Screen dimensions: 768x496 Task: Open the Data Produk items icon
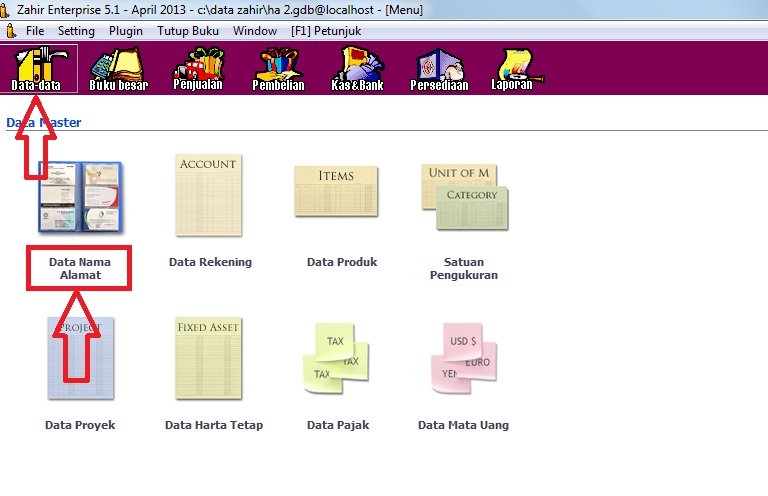[x=335, y=194]
